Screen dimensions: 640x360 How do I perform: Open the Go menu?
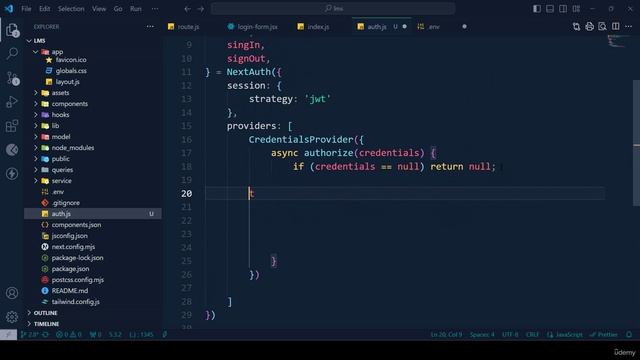(x=118, y=9)
